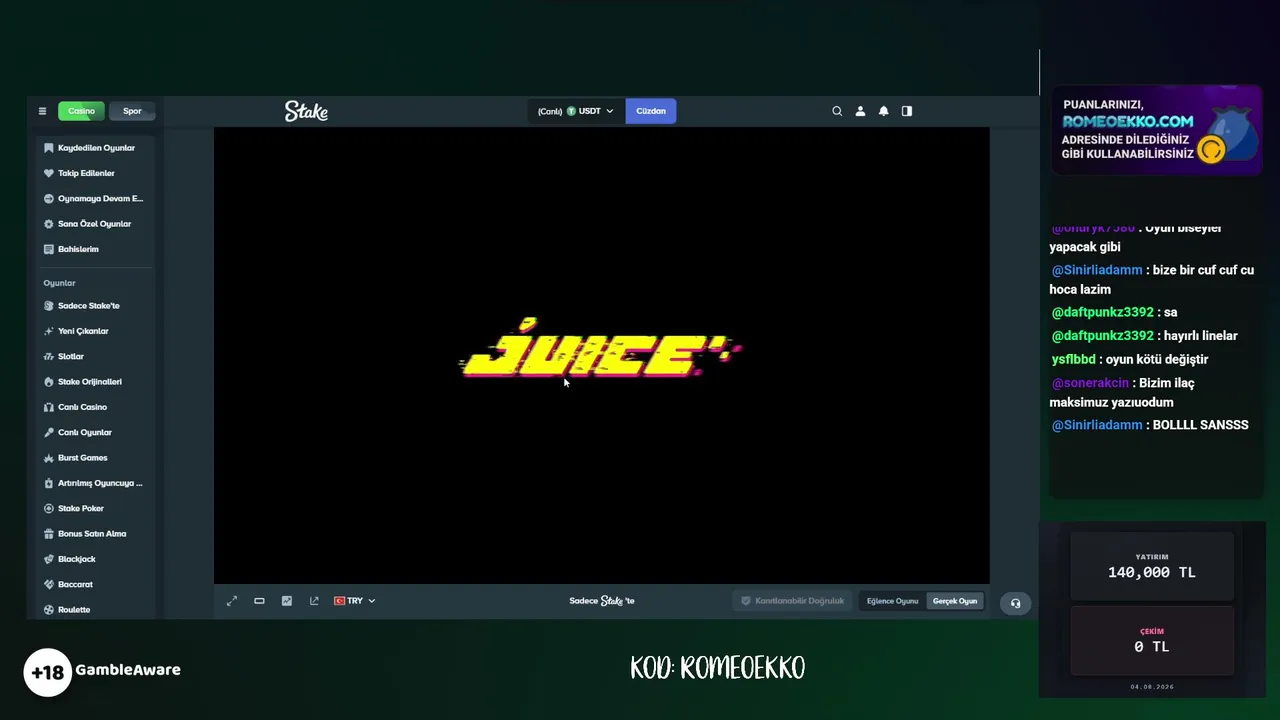Open the user profile icon
Image resolution: width=1280 pixels, height=720 pixels.
pyautogui.click(x=860, y=111)
